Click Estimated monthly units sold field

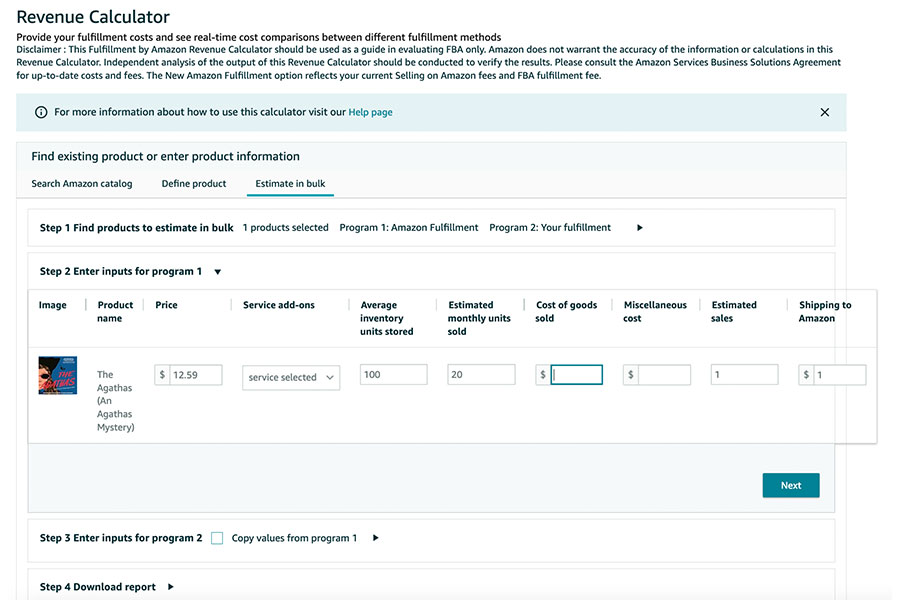point(481,374)
